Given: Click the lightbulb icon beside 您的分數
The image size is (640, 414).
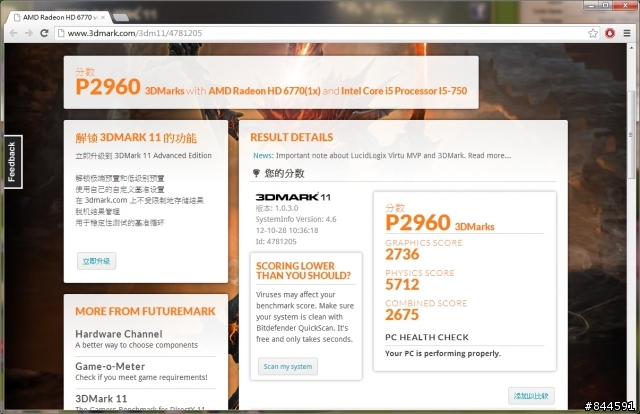Looking at the screenshot, I should (x=256, y=174).
